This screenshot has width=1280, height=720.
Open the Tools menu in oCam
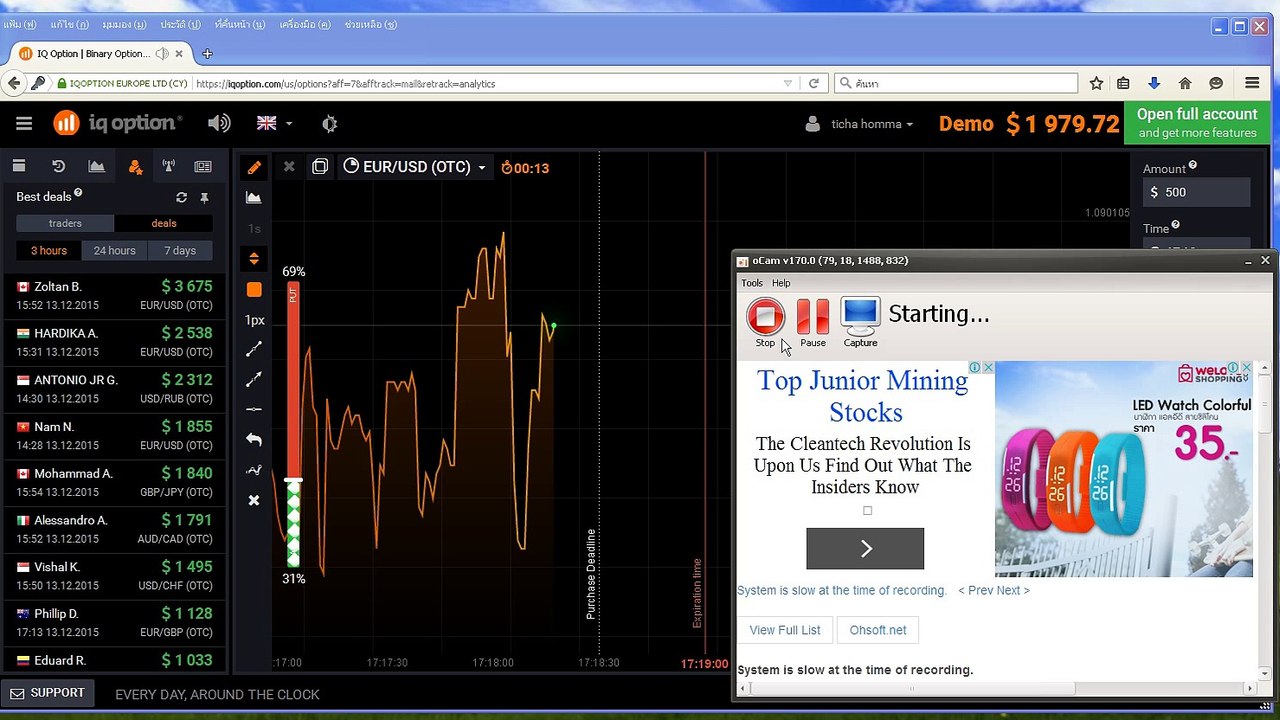[752, 283]
